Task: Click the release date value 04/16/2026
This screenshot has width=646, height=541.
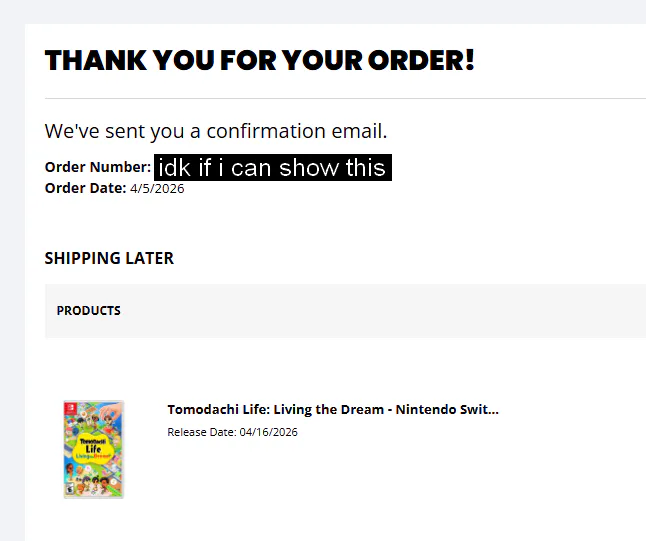Action: coord(268,432)
